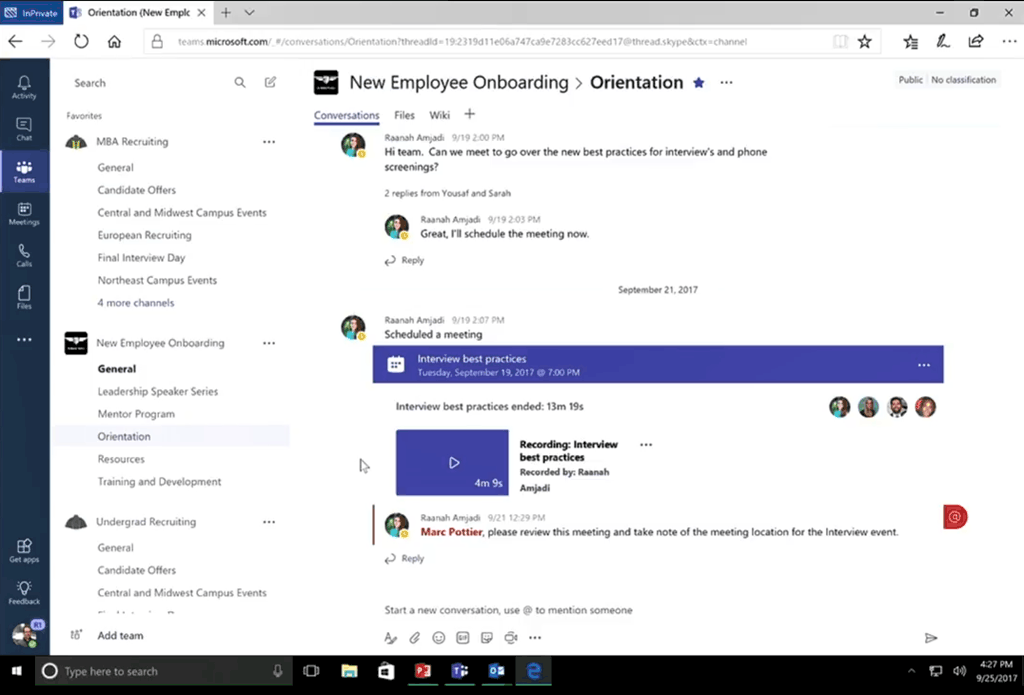Open more options for New Employee Onboarding team
Image resolution: width=1024 pixels, height=695 pixels.
click(269, 343)
